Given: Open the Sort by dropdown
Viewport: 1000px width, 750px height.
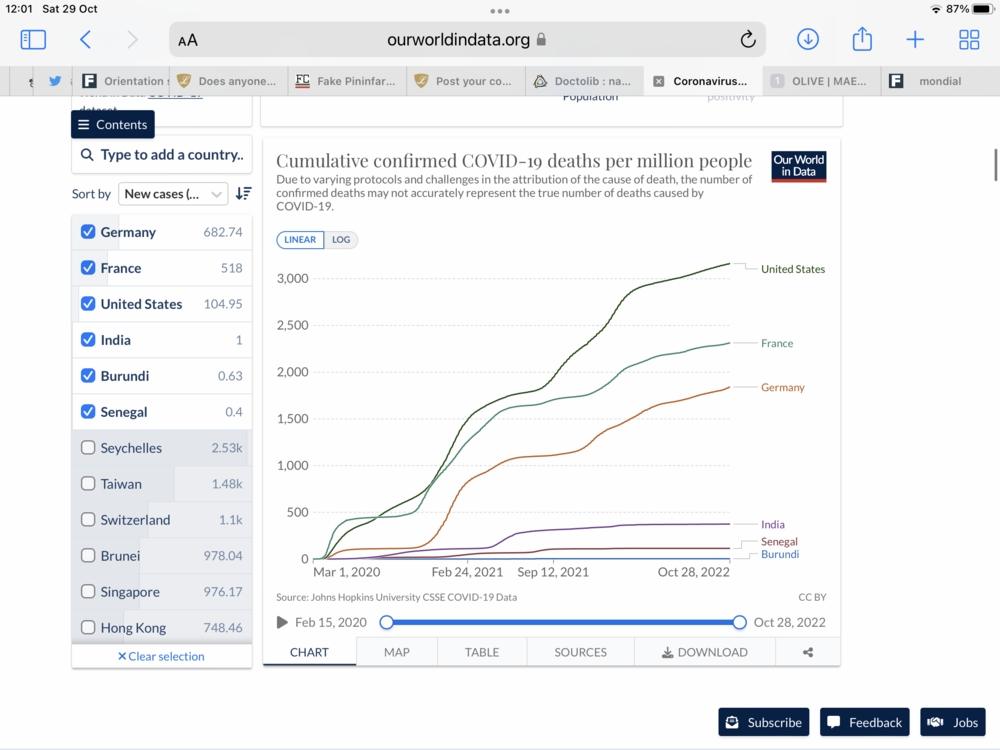Looking at the screenshot, I should 173,194.
